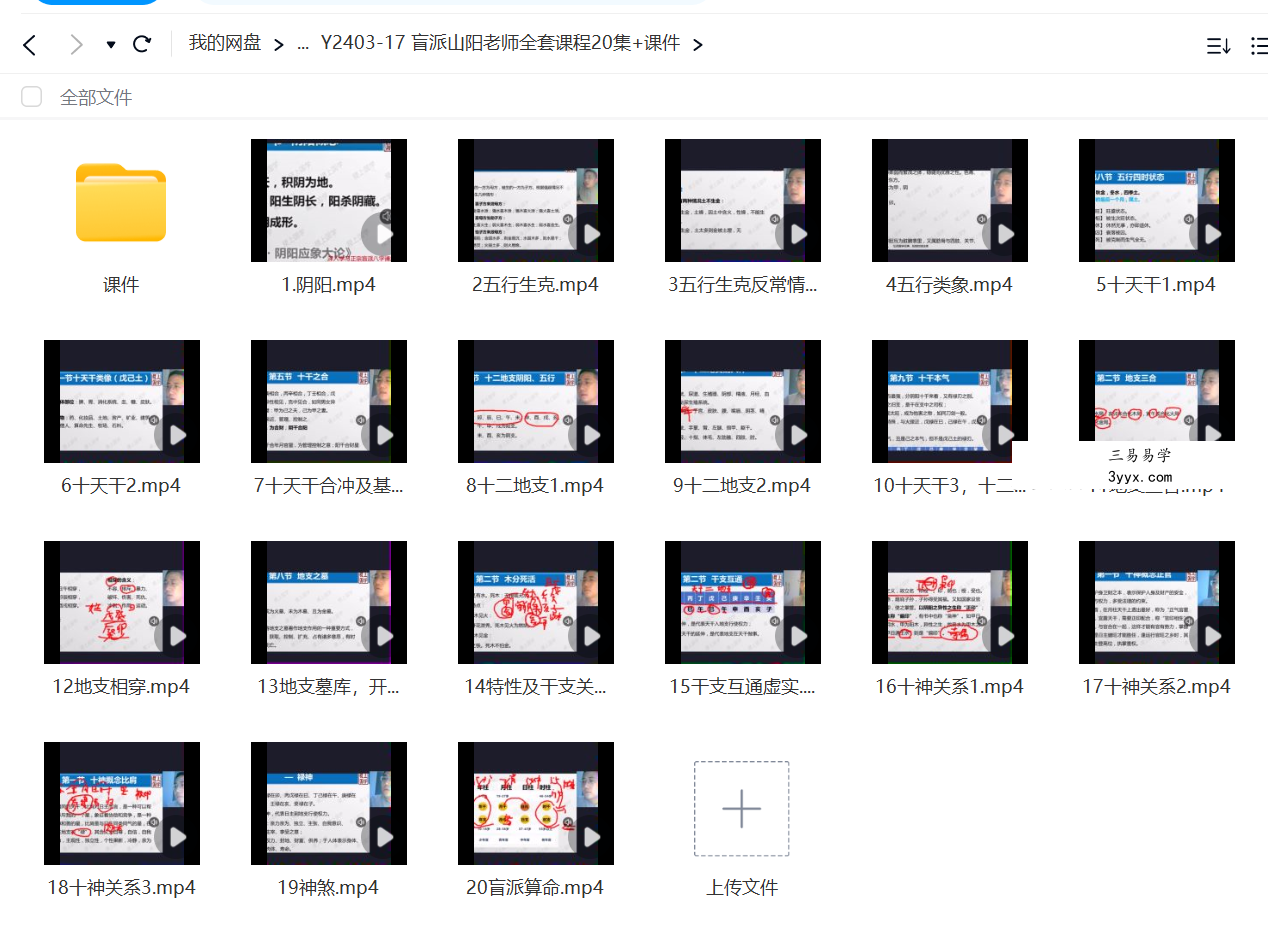Play 14特性及干支关 video play icon

[592, 636]
